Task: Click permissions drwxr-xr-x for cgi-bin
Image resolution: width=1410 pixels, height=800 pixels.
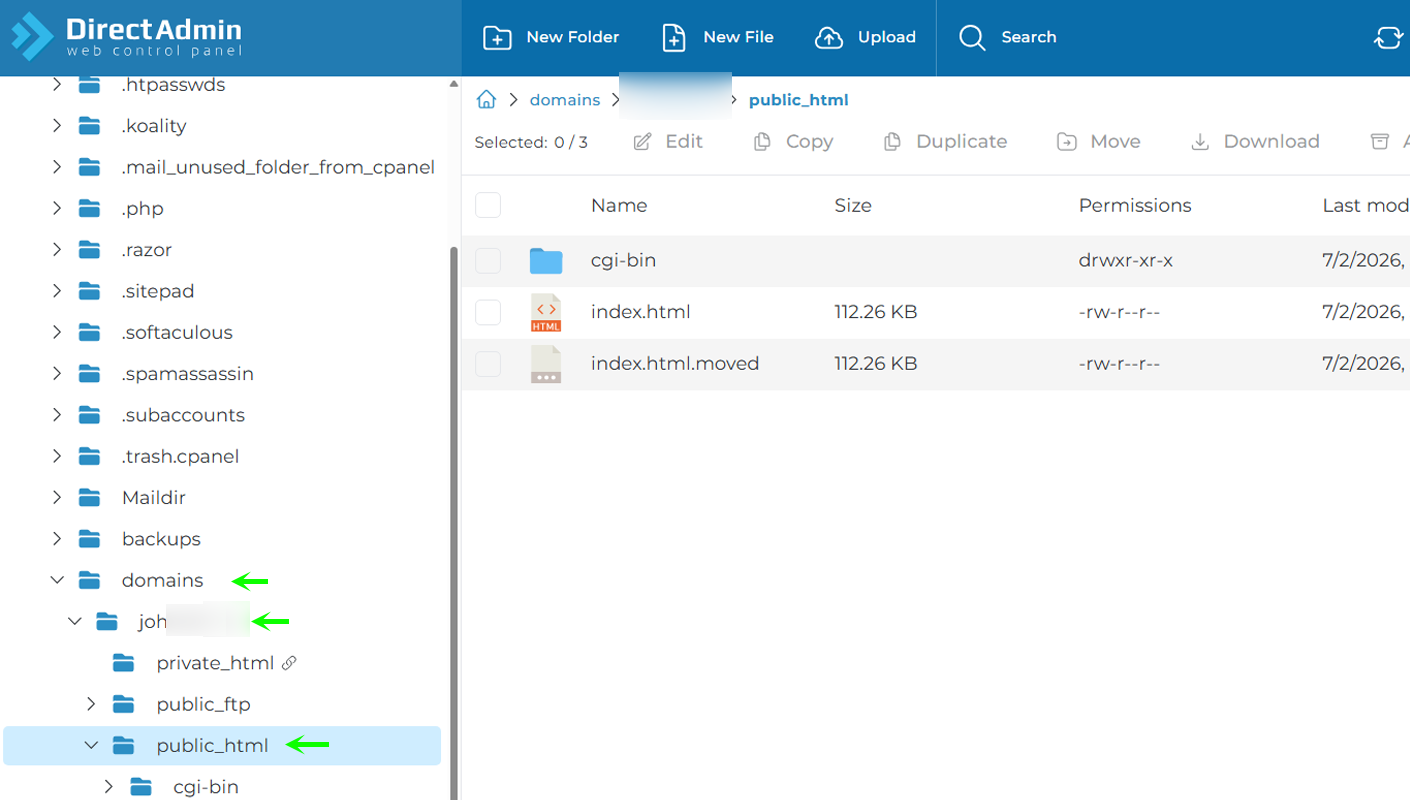Action: pyautogui.click(x=1126, y=260)
